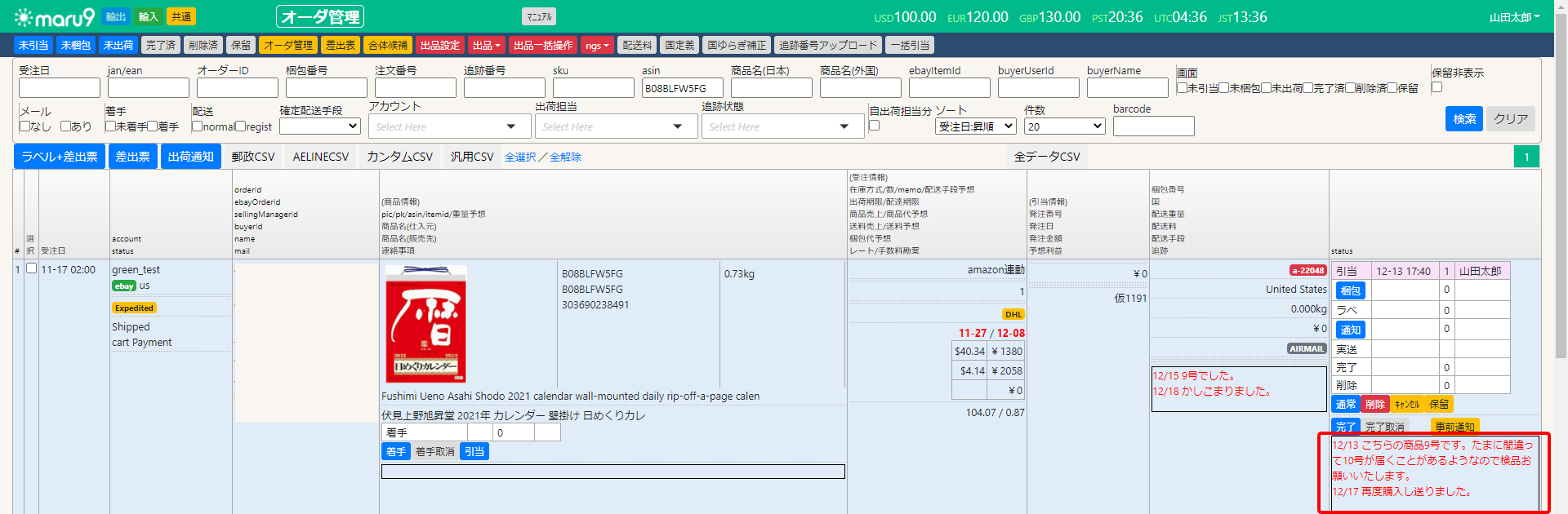This screenshot has height=514, width=1568.
Task: Select the row checkbox for order 1
Action: (31, 268)
